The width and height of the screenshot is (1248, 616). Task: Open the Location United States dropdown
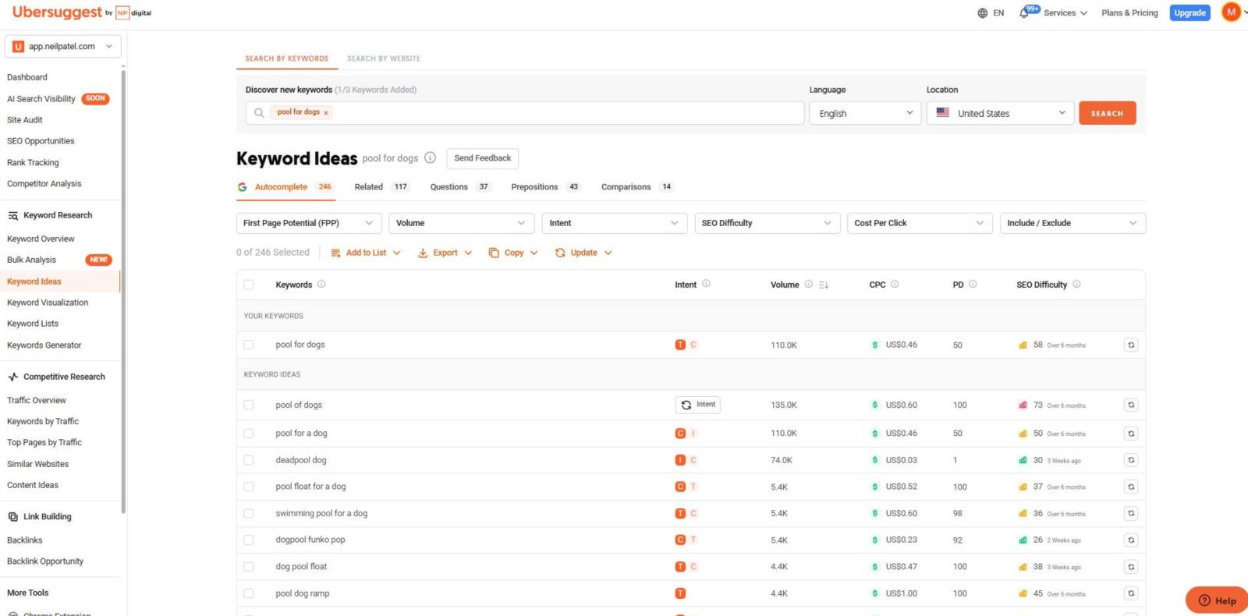(1000, 113)
